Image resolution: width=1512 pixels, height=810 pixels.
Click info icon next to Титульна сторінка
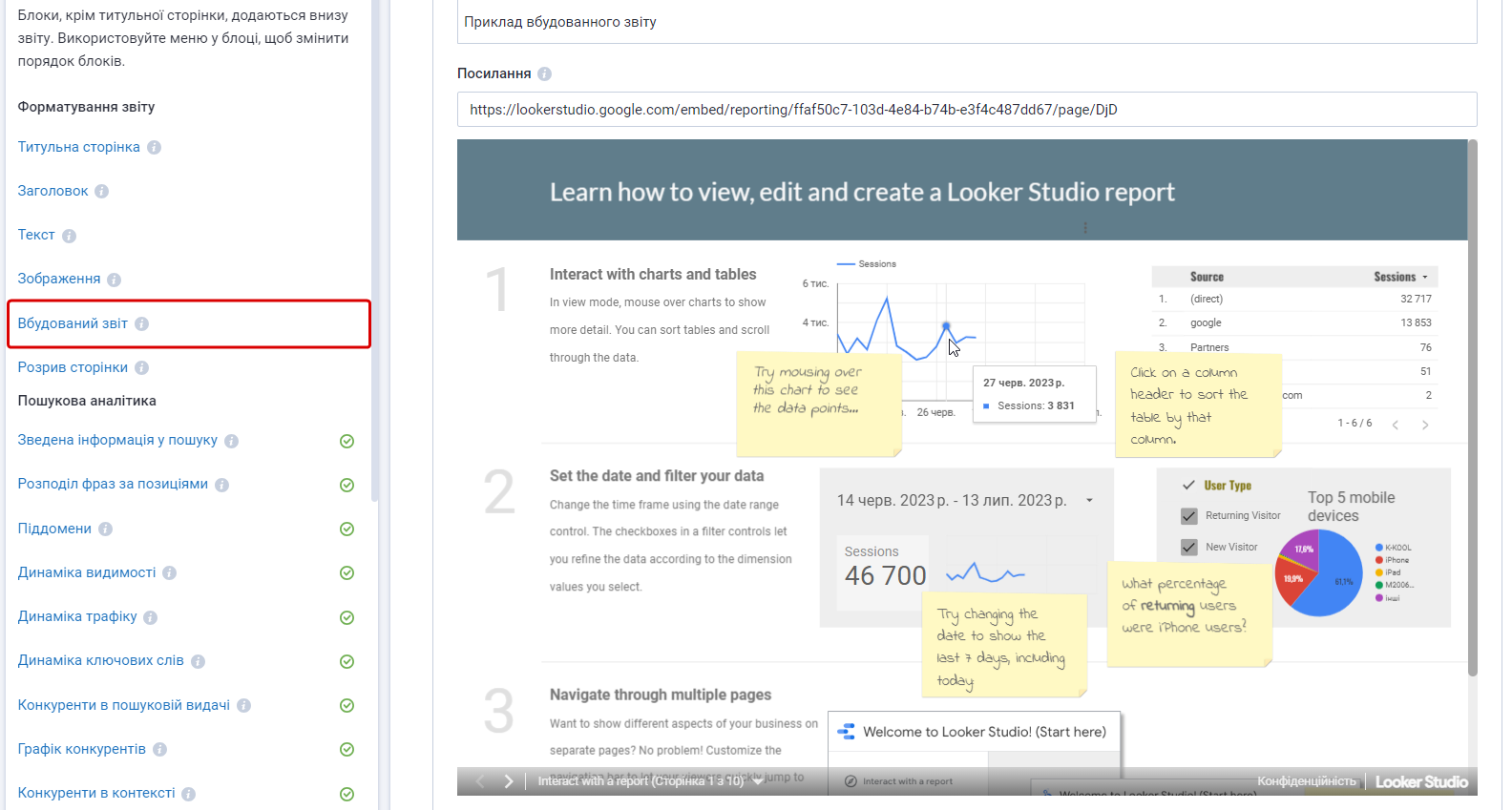pyautogui.click(x=154, y=148)
